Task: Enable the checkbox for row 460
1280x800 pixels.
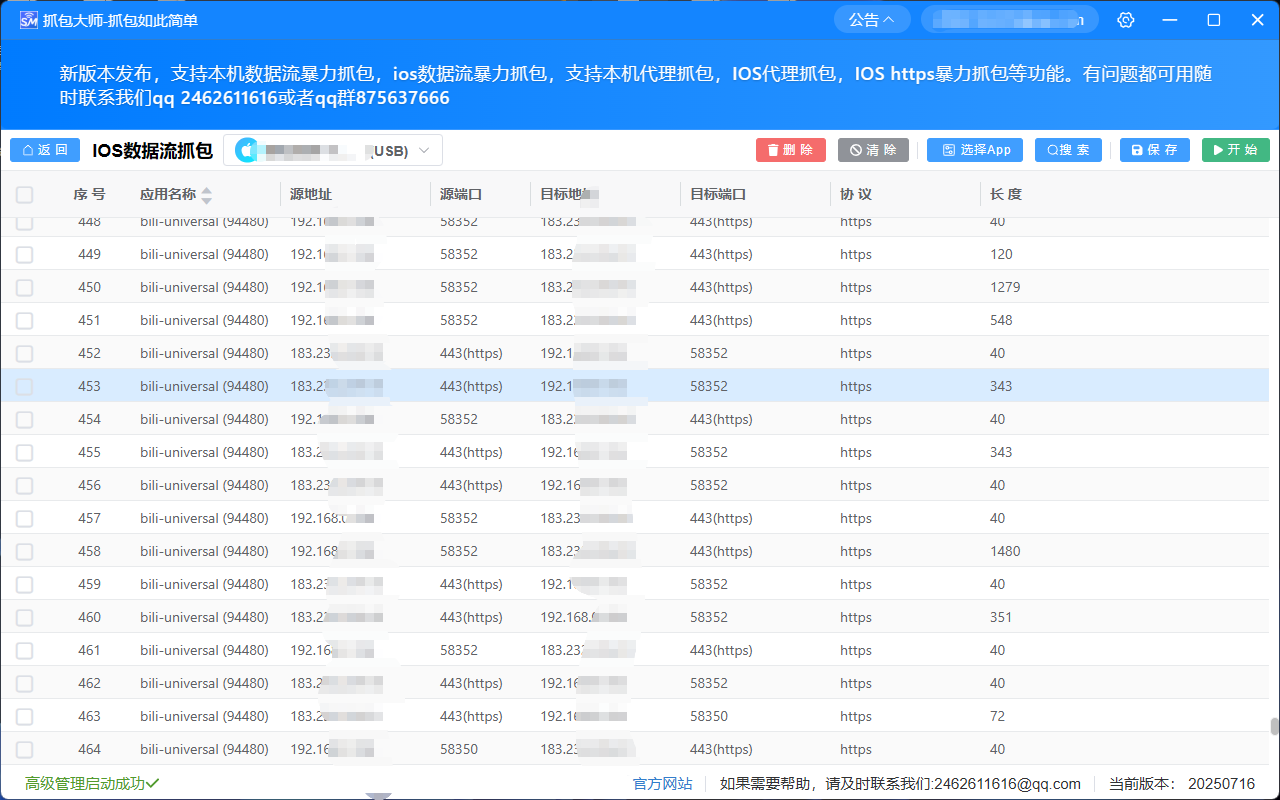Action: [24, 617]
